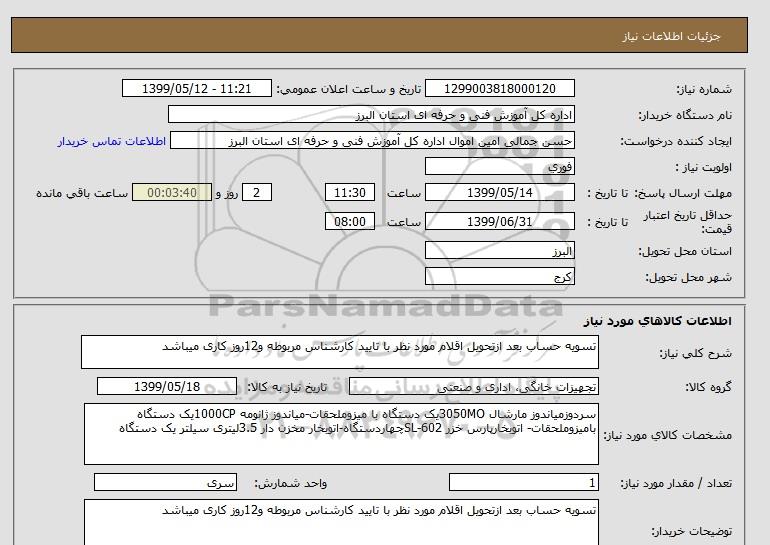770x545 pixels.
Task: Select the شماره نیاز field 1299003818000120
Action: pos(499,89)
